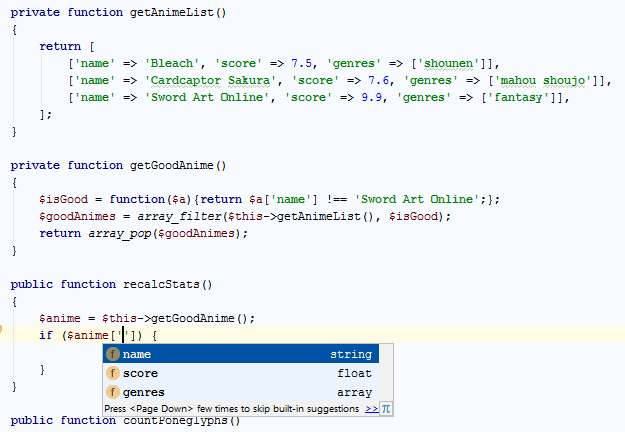This screenshot has height=432, width=625.
Task: Click the $anime variable in the assignment line
Action: [60, 318]
